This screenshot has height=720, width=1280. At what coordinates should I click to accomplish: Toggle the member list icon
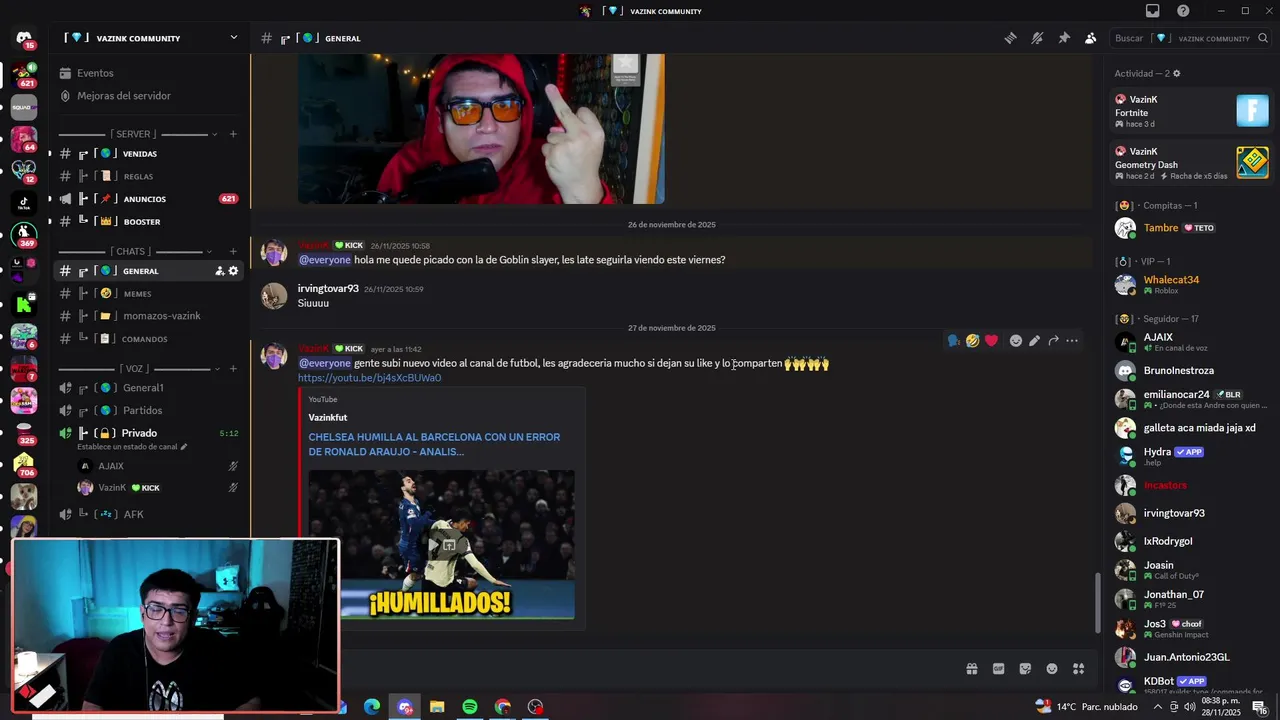[x=1090, y=38]
